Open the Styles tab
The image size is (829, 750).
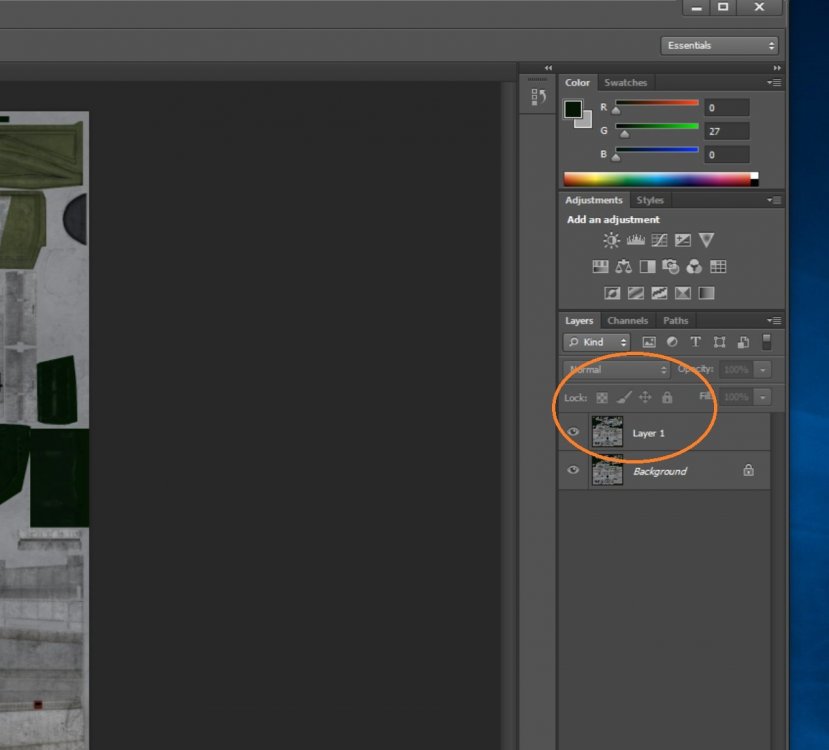click(650, 200)
